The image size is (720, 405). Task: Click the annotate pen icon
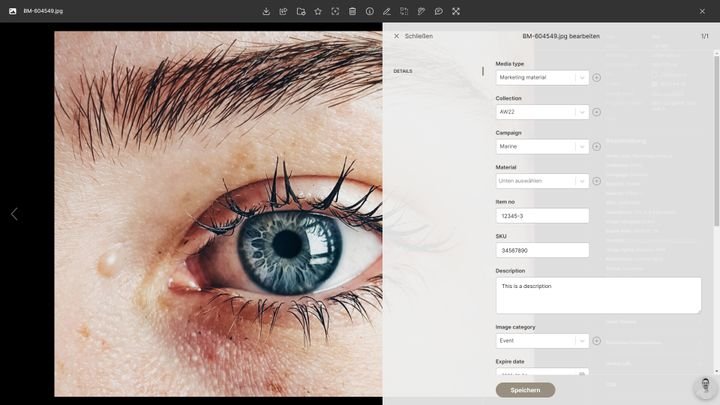[x=421, y=11]
